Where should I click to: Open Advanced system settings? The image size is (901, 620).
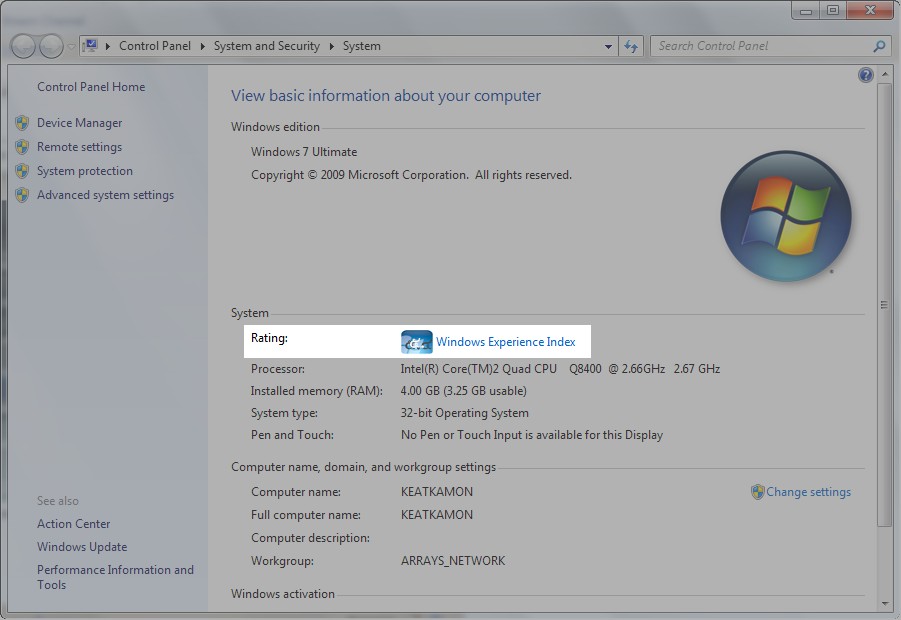pyautogui.click(x=105, y=195)
